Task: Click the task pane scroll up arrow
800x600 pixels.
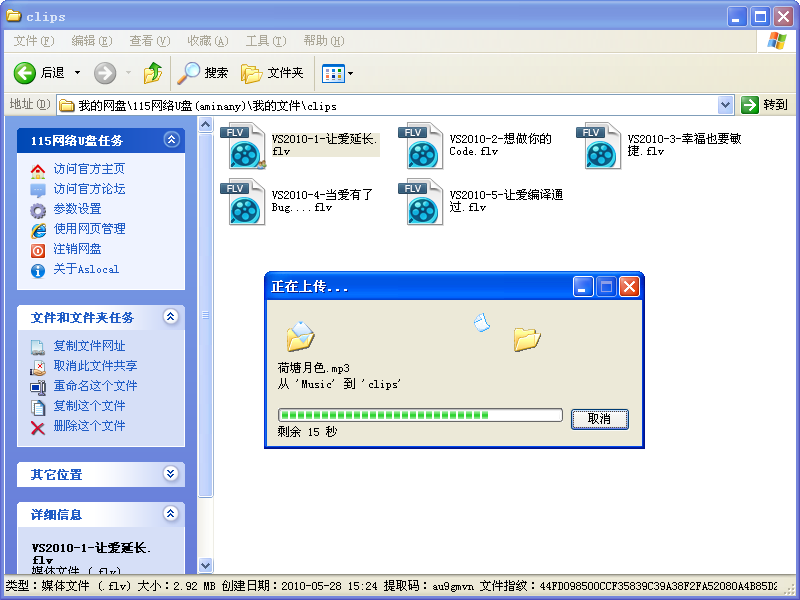Action: point(205,124)
